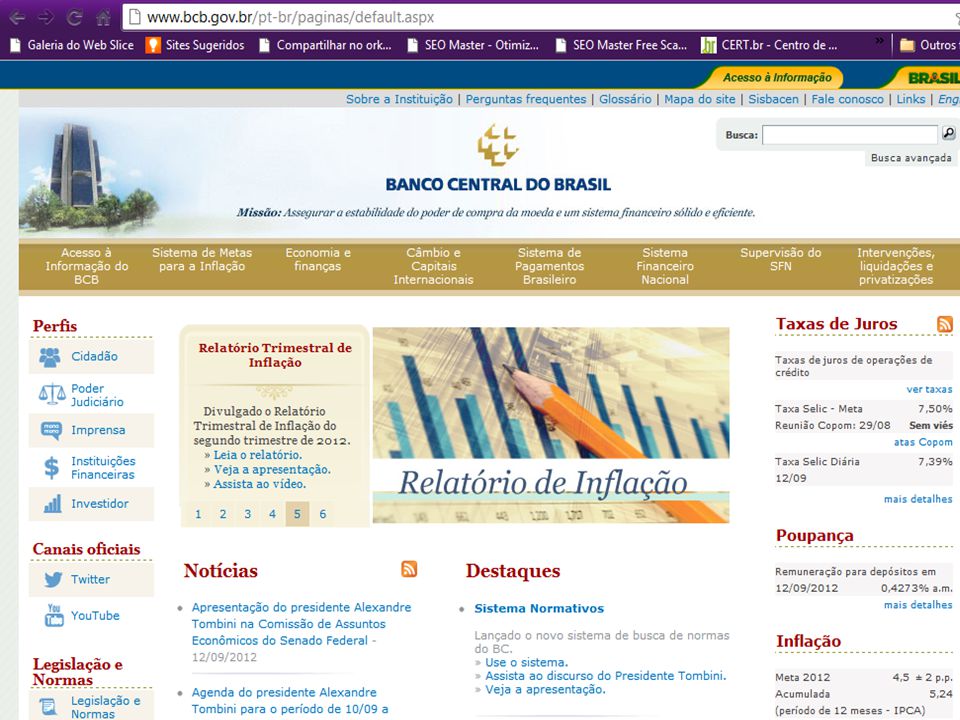This screenshot has height=720, width=960.
Task: Click ver taxas link
Action: click(x=929, y=389)
